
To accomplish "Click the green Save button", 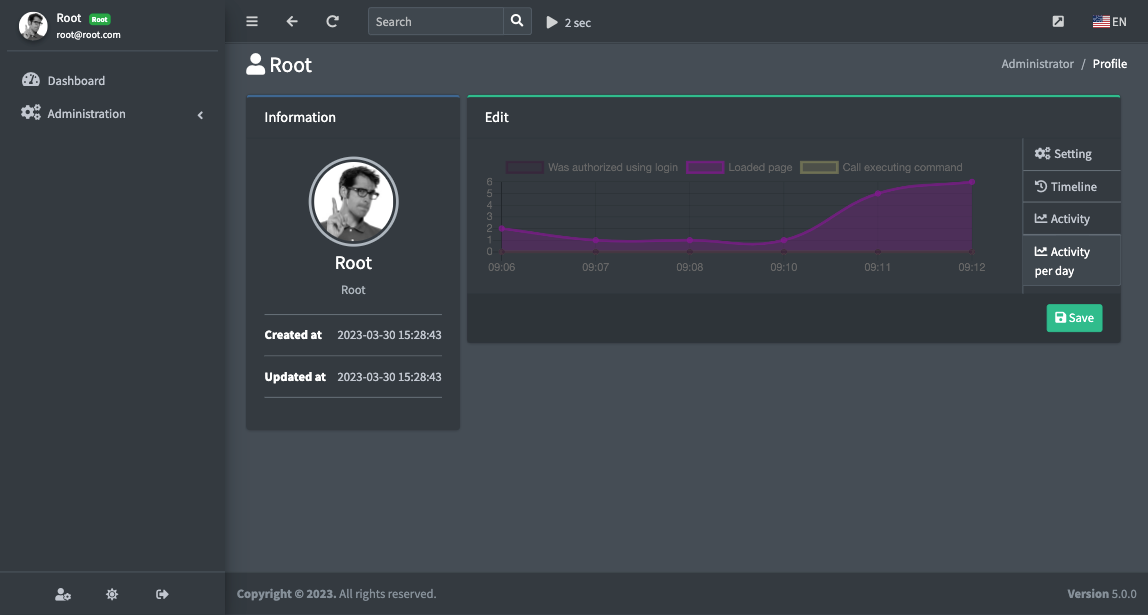I will (x=1074, y=318).
